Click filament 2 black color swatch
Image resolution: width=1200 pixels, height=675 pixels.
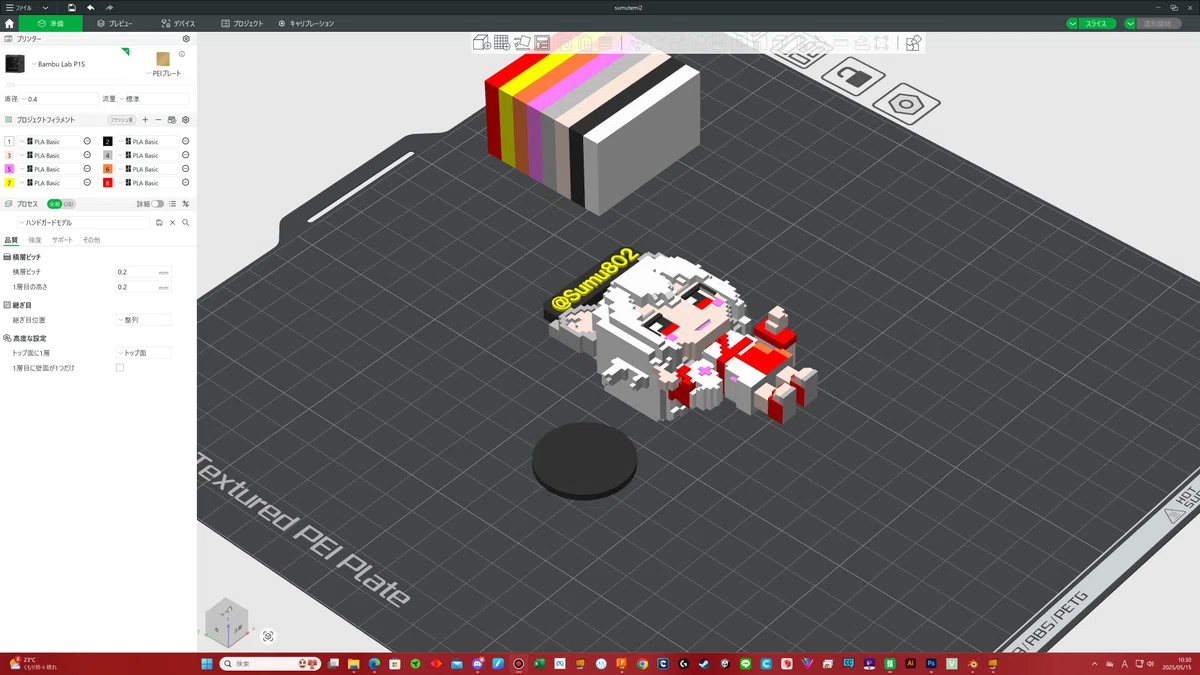[108, 142]
